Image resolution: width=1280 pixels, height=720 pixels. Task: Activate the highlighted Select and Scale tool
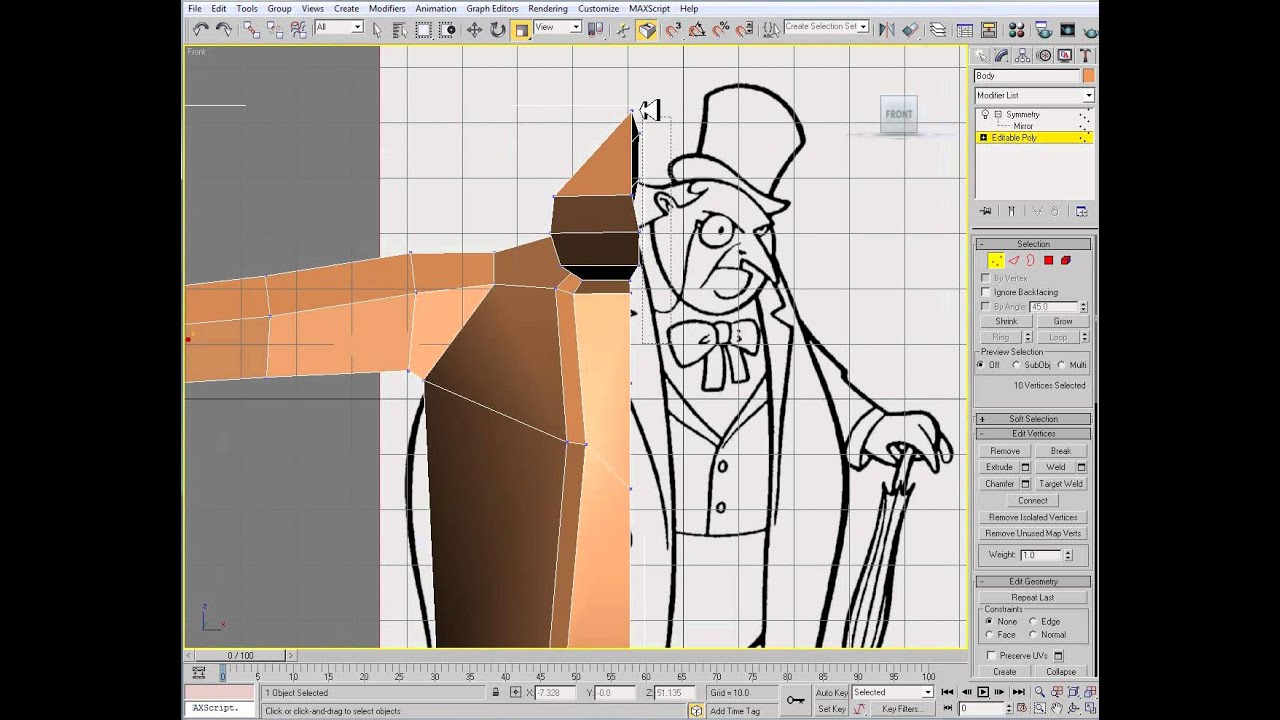[x=521, y=30]
